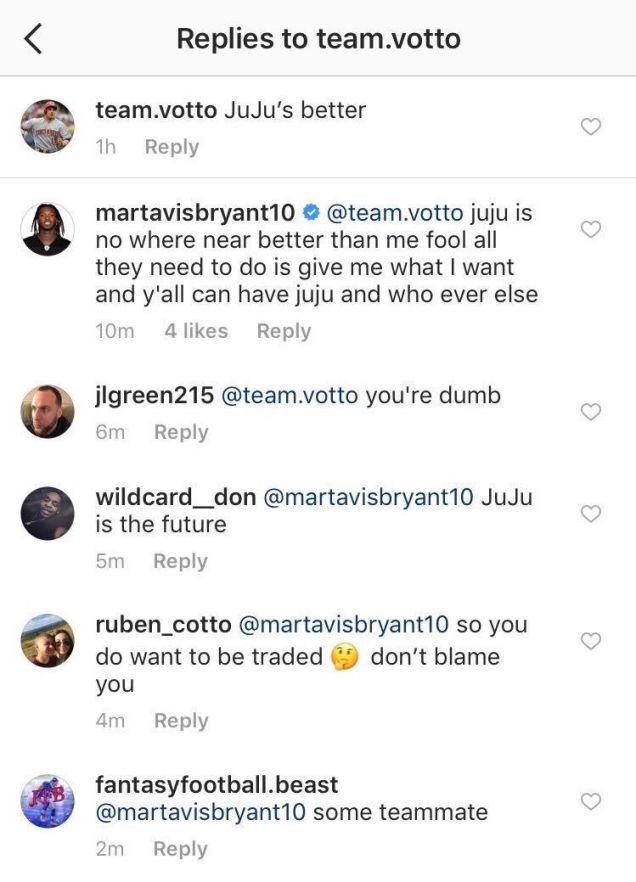Like team.votto's "JuJu's better" comment
The width and height of the screenshot is (636, 882).
pyautogui.click(x=591, y=126)
